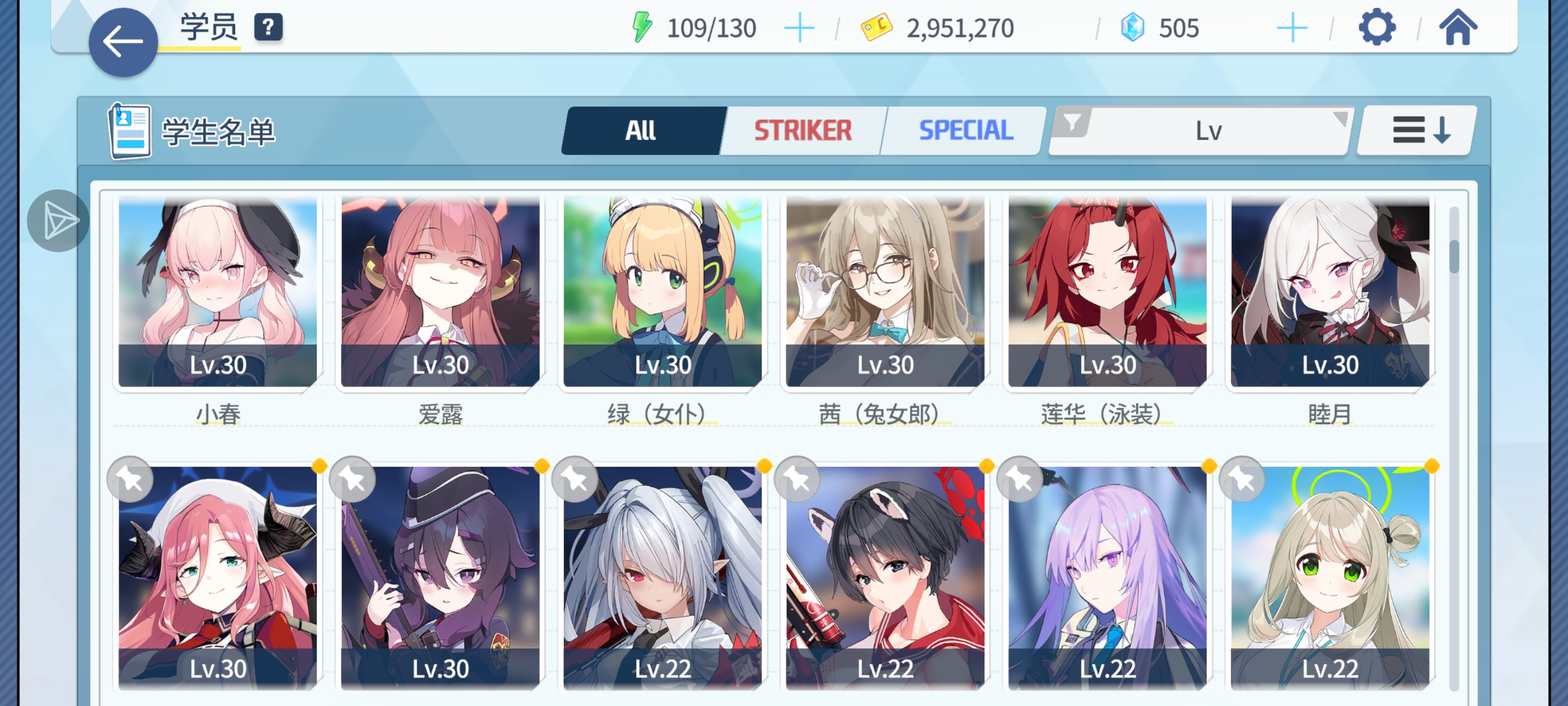This screenshot has width=1568, height=706.
Task: Open the Lv sort dropdown
Action: point(1209,131)
